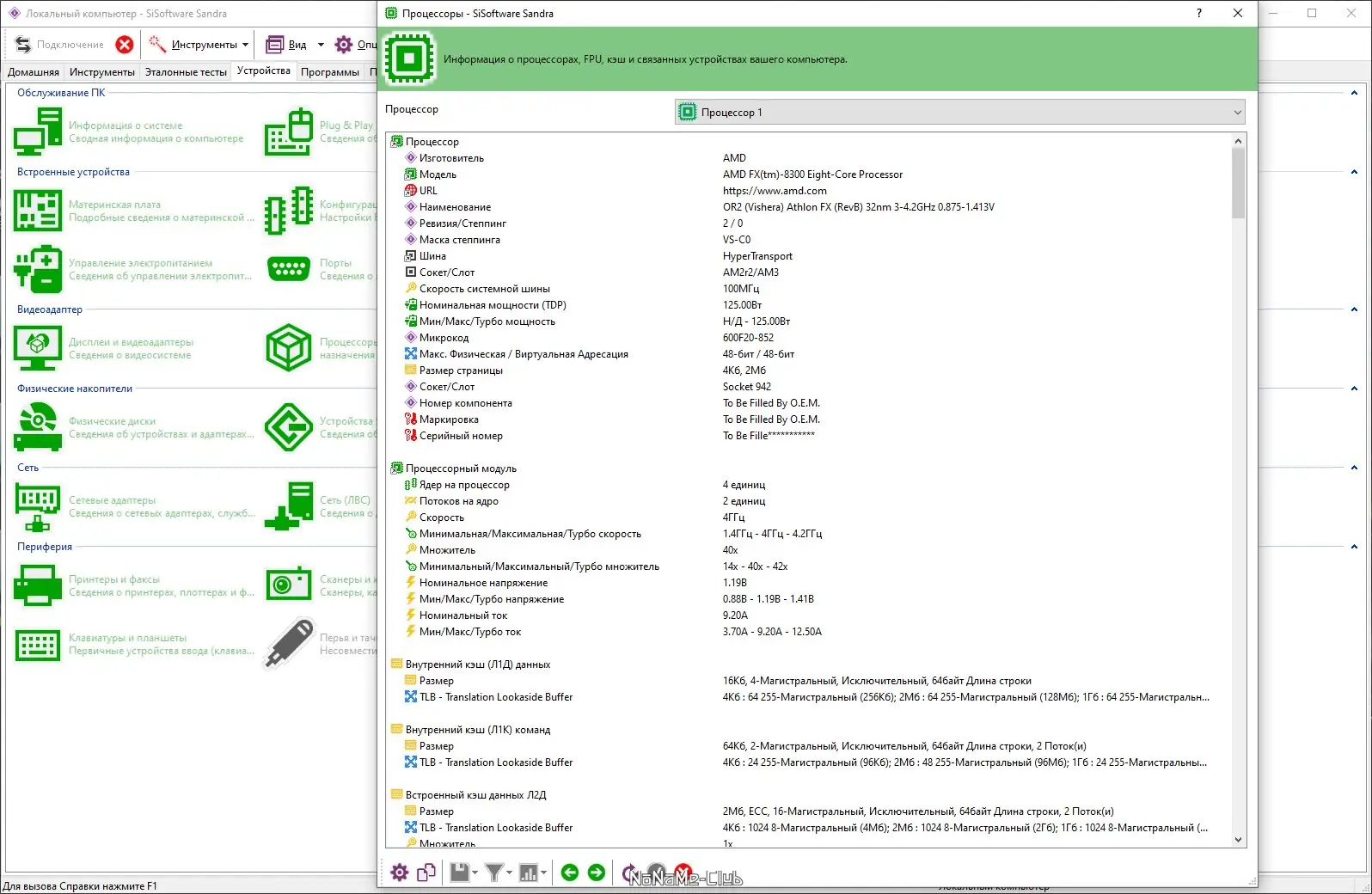Open the Printers and Faxes icon
This screenshot has height=894, width=1372.
click(x=38, y=585)
